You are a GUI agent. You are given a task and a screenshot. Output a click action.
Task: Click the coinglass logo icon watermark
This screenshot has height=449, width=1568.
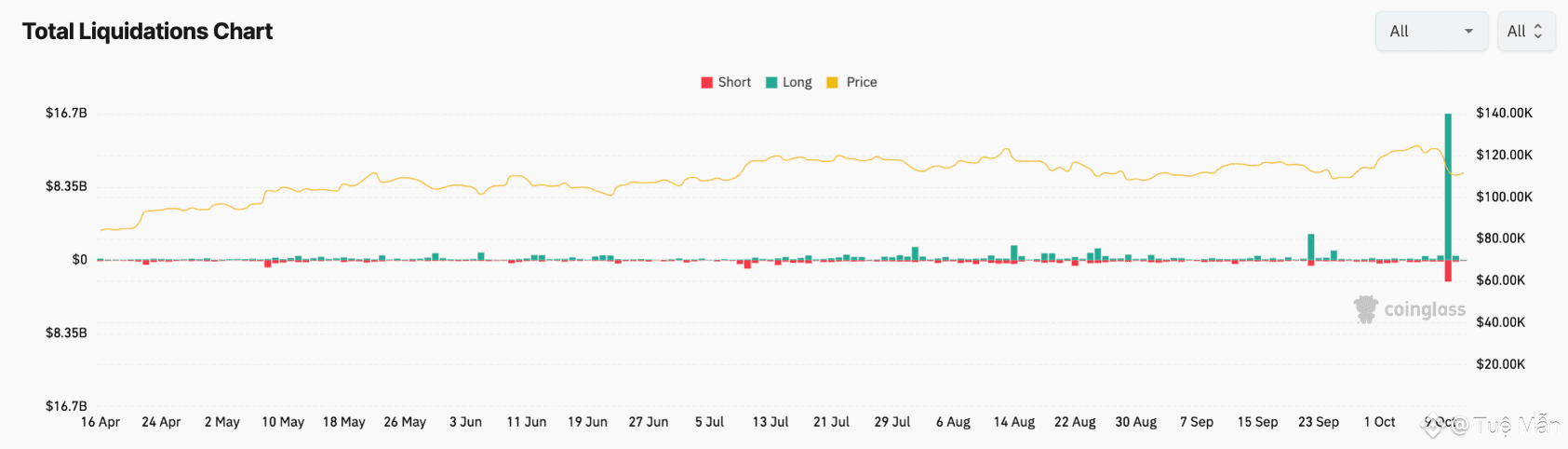pyautogui.click(x=1365, y=309)
